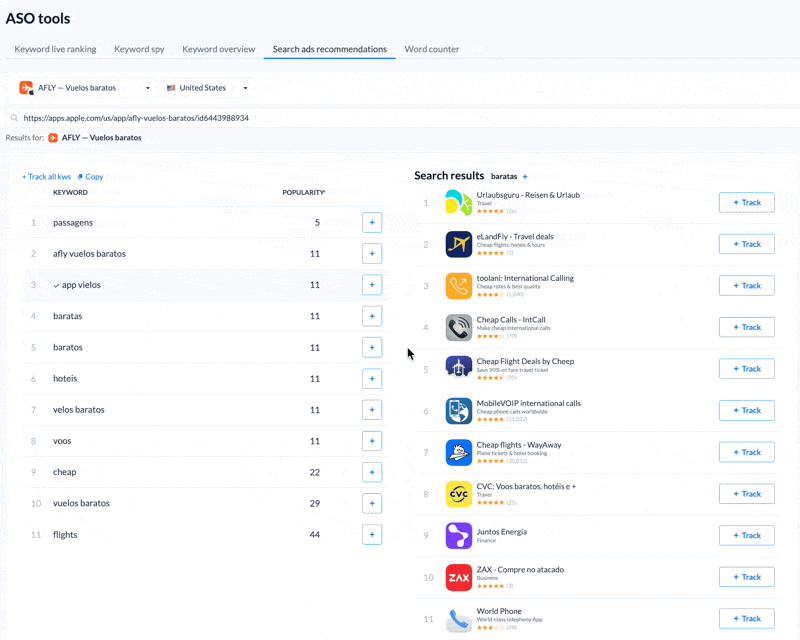
Task: Click the Cheap Calls IntCall app icon
Action: click(458, 327)
